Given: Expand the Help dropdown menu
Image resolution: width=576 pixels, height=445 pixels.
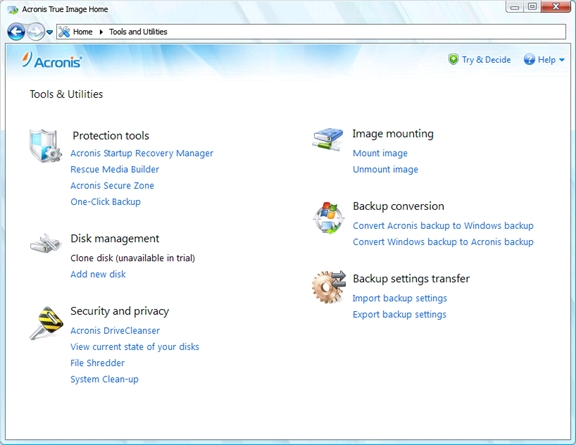Looking at the screenshot, I should (562, 60).
